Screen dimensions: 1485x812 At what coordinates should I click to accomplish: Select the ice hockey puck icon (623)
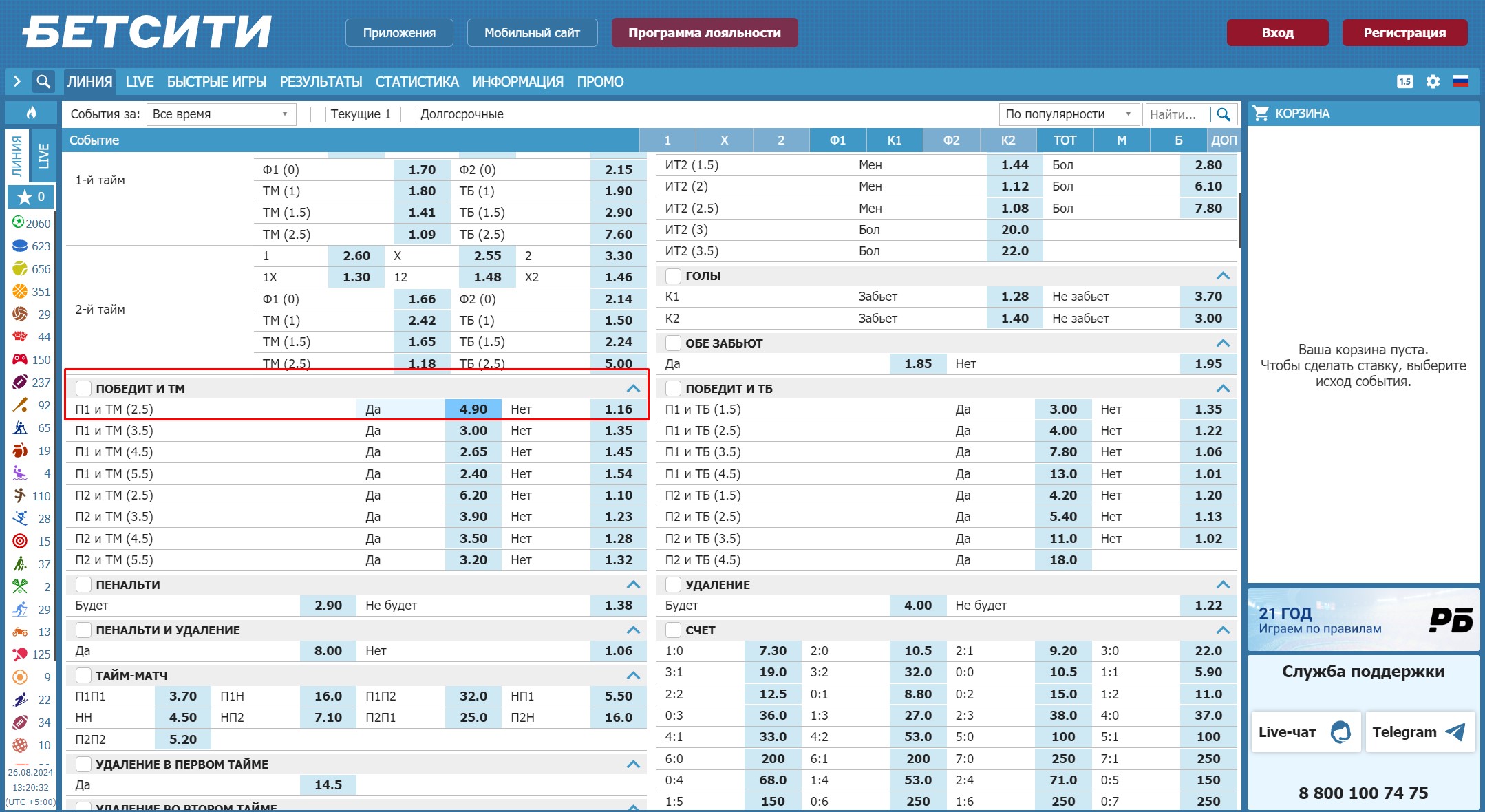click(20, 246)
